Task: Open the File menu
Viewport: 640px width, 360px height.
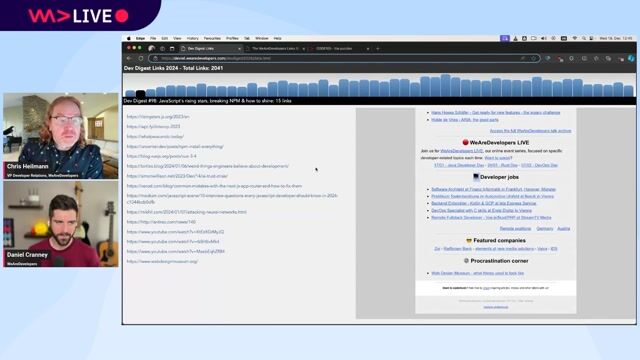Action: click(153, 38)
